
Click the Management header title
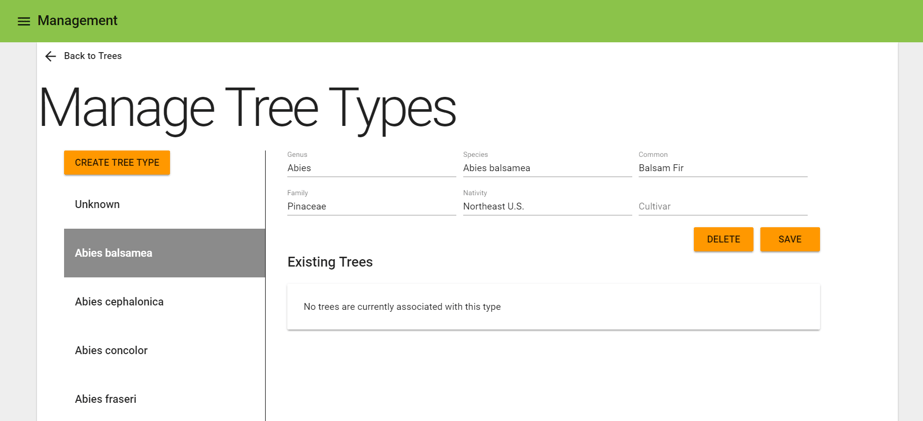[x=78, y=21]
